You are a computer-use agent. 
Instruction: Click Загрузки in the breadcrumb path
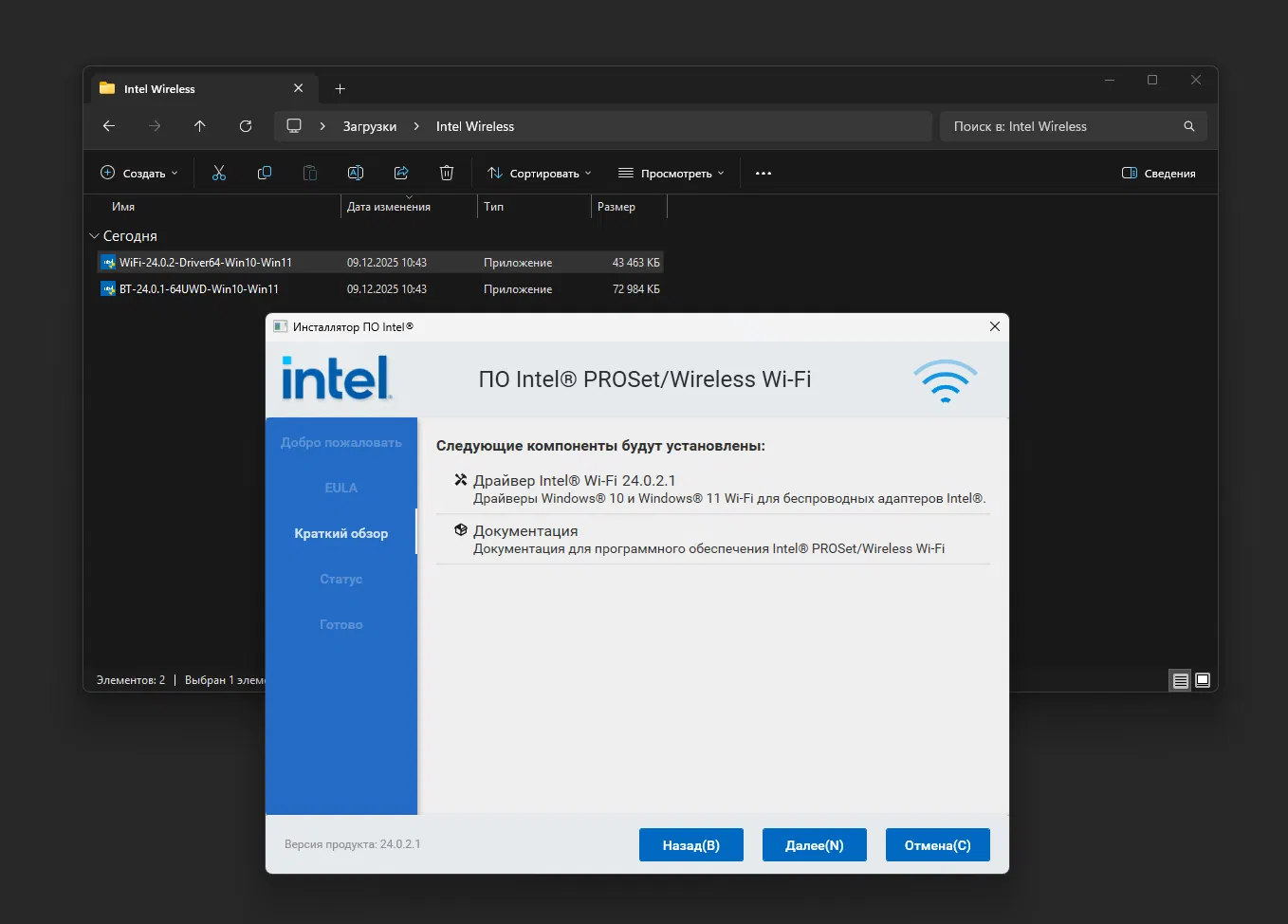click(370, 126)
